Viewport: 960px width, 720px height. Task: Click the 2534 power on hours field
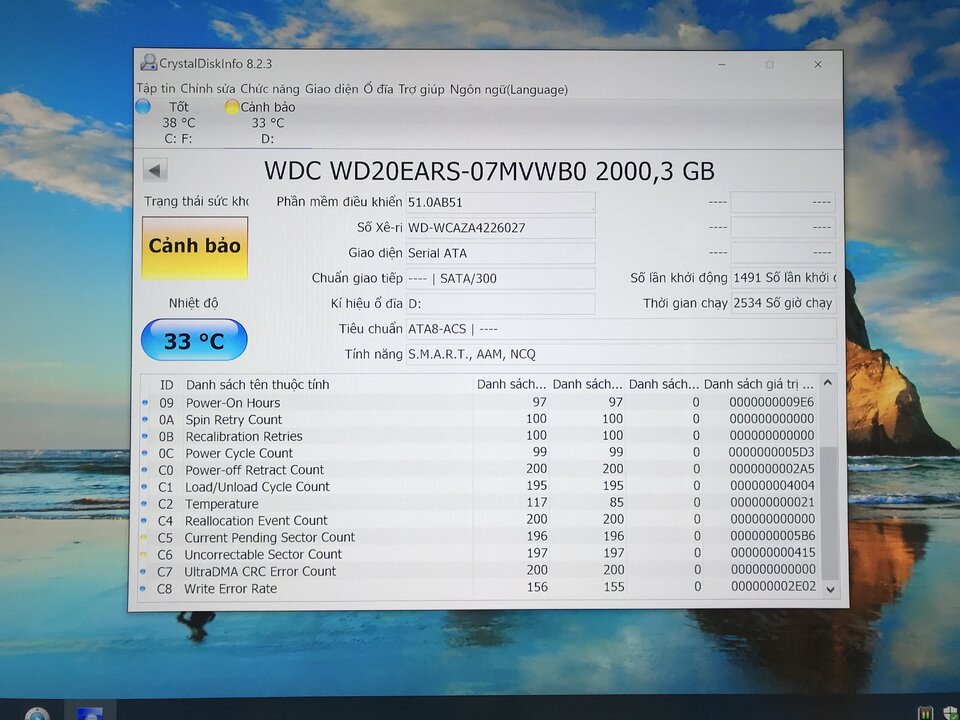click(x=784, y=303)
